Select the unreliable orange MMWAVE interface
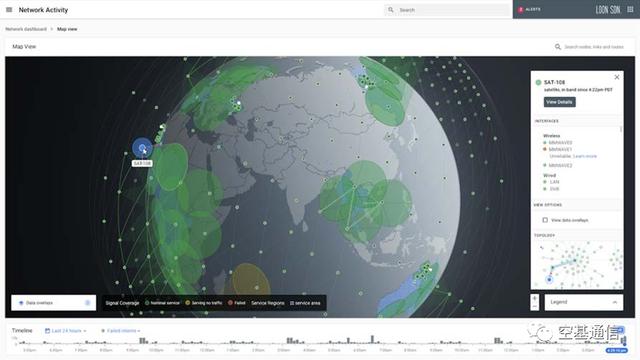 [558, 149]
